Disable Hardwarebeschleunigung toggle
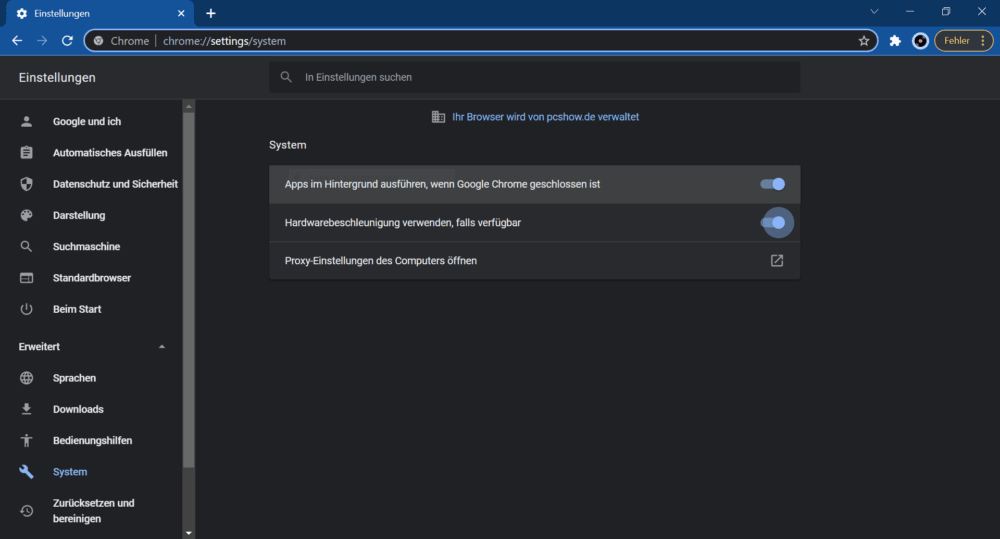This screenshot has height=539, width=1000. 772,223
